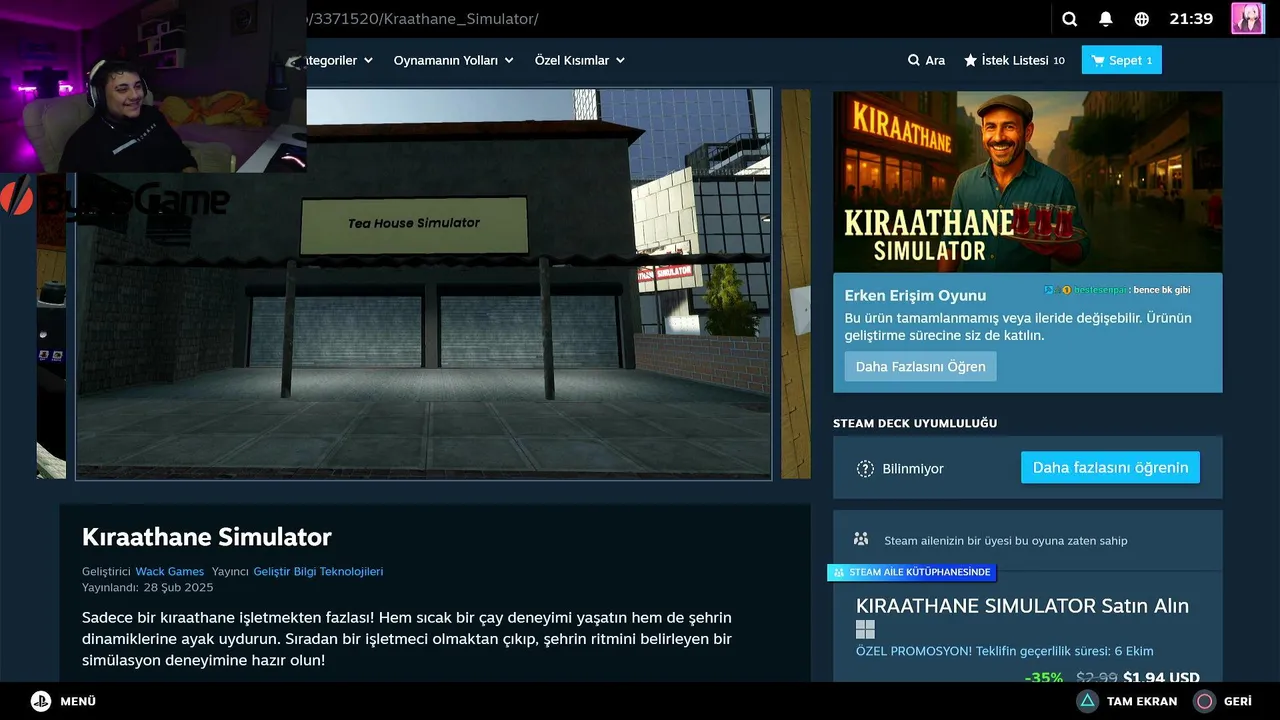The height and width of the screenshot is (720, 1280).
Task: Click the Kıraathane Simulator header image
Action: pos(1027,181)
